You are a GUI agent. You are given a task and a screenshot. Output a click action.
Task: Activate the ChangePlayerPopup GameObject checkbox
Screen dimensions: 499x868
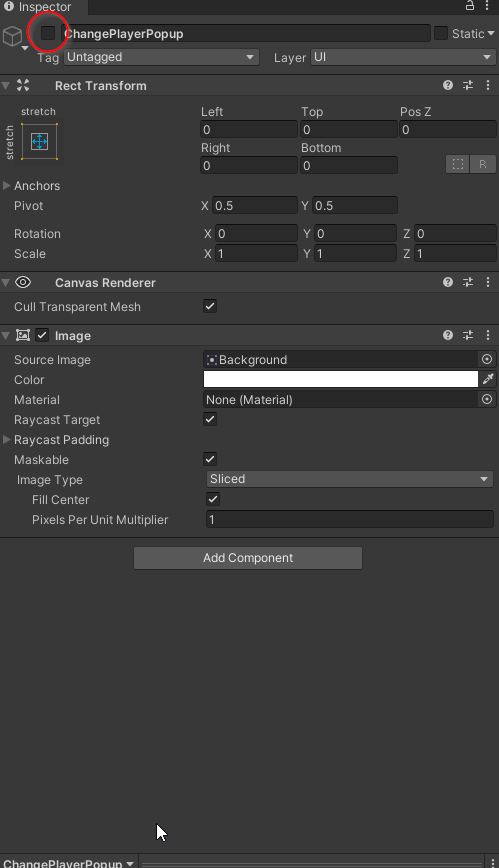tap(48, 33)
